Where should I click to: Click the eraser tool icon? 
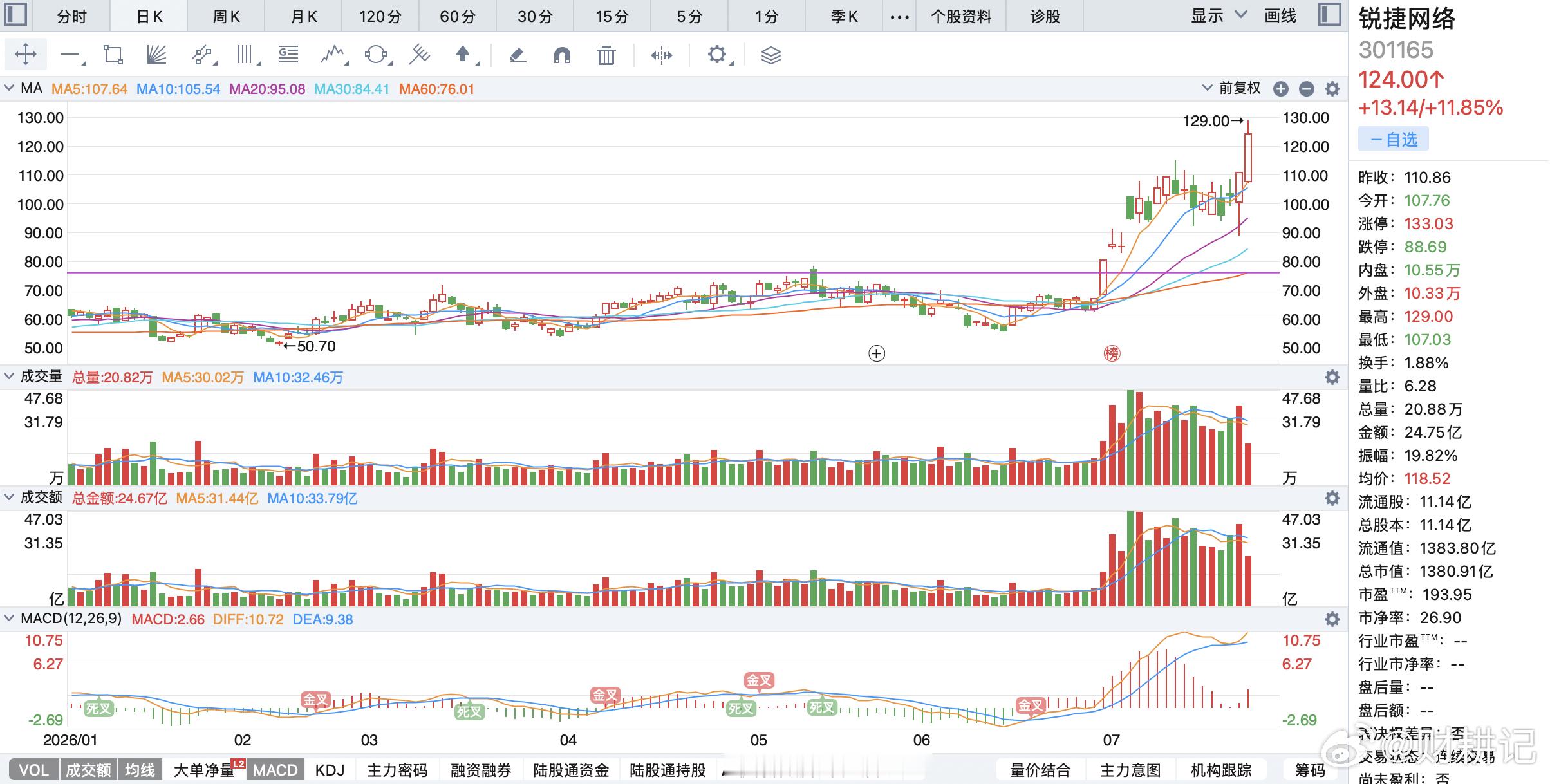(x=518, y=55)
